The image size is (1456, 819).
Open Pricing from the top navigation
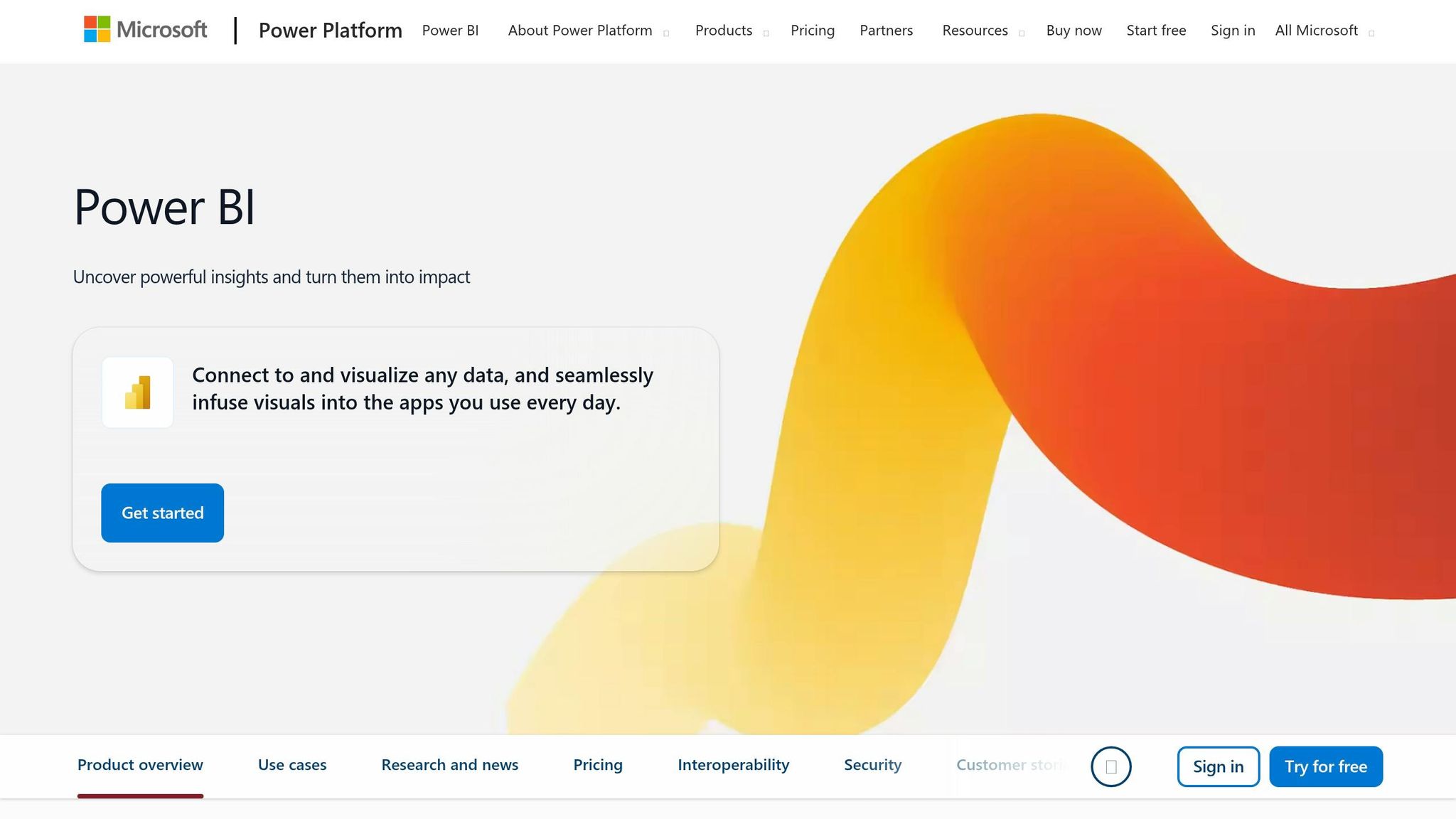pyautogui.click(x=812, y=31)
